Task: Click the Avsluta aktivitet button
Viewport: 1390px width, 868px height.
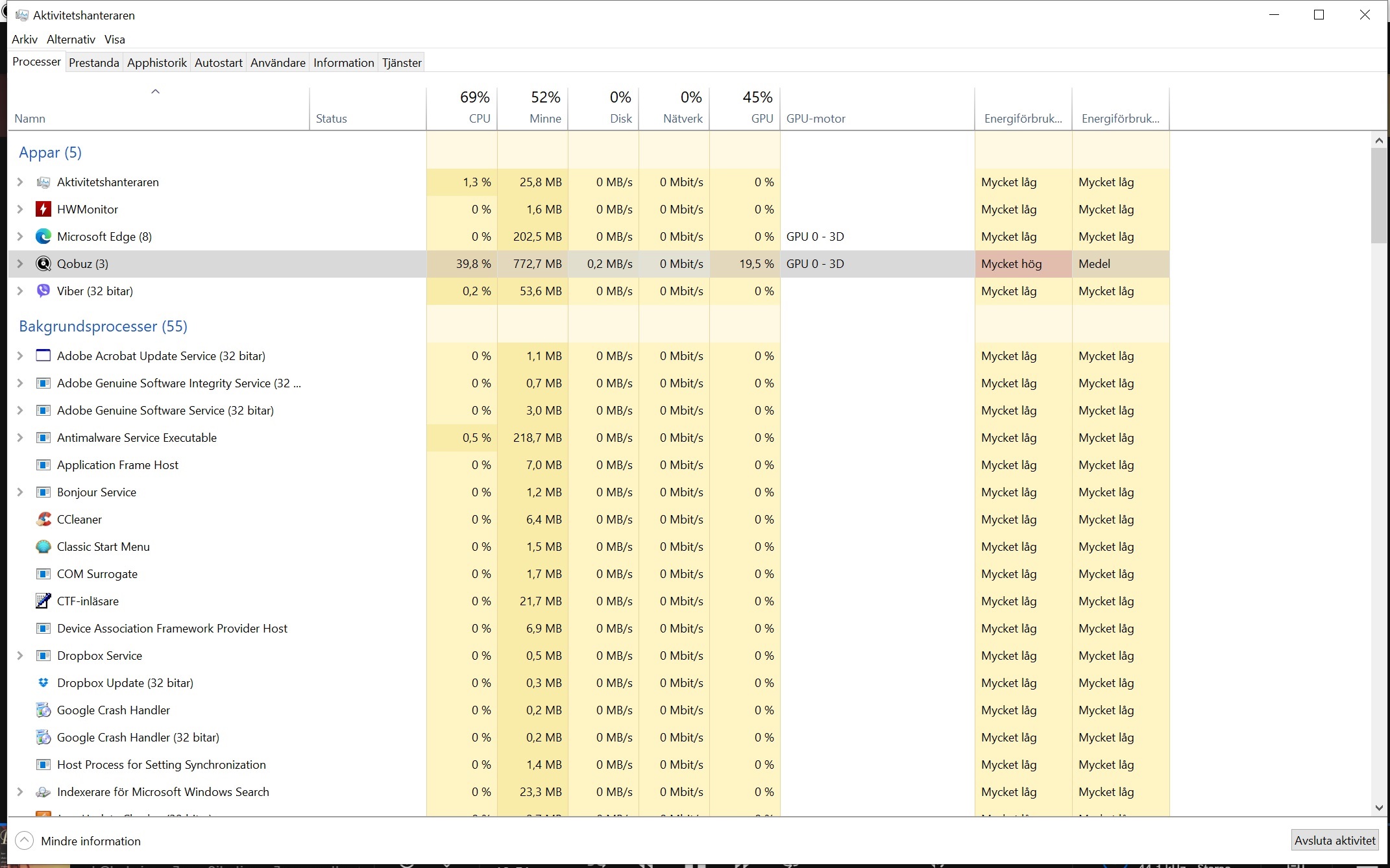Action: pos(1335,841)
